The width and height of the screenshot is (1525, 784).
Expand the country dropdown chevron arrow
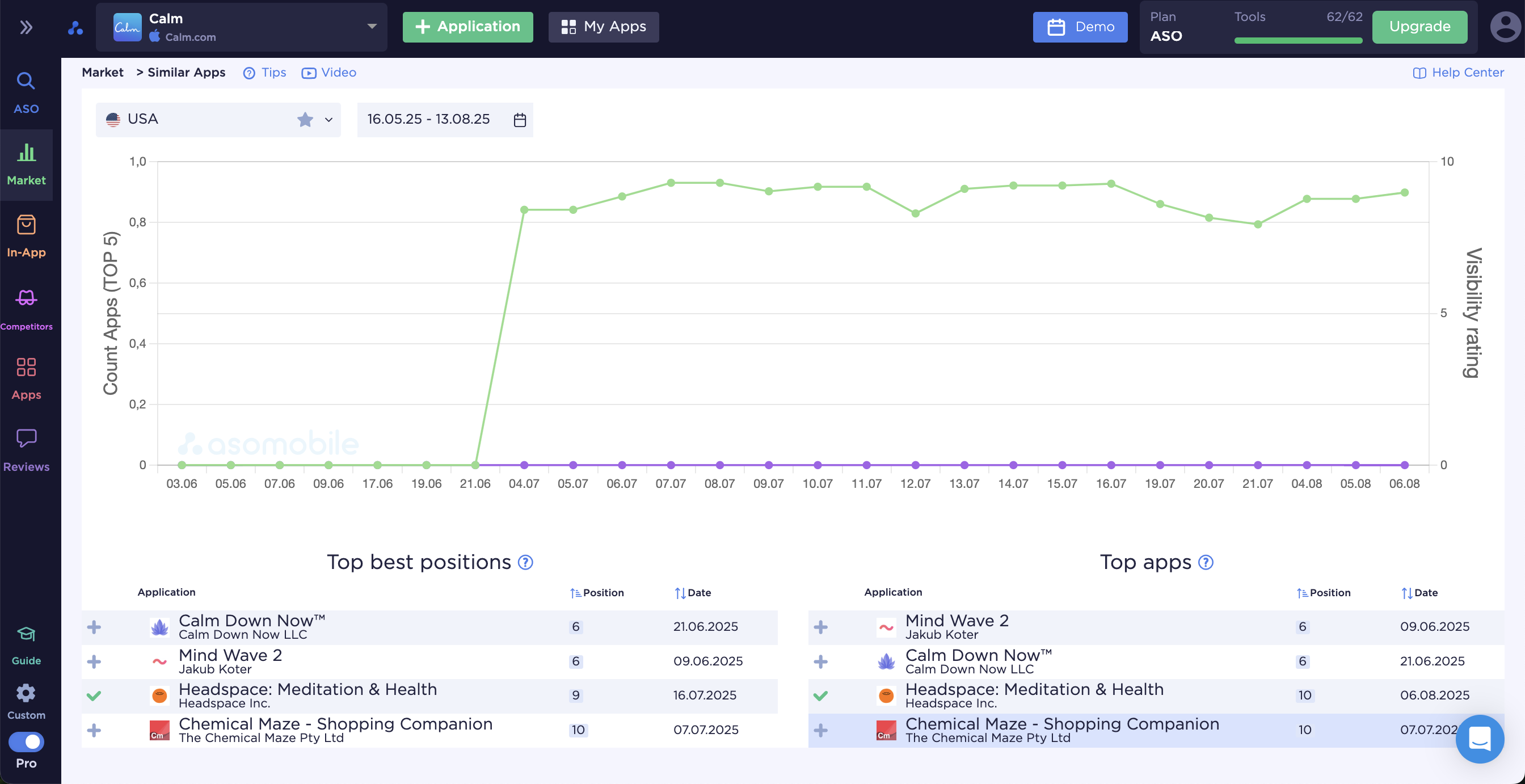pos(328,120)
